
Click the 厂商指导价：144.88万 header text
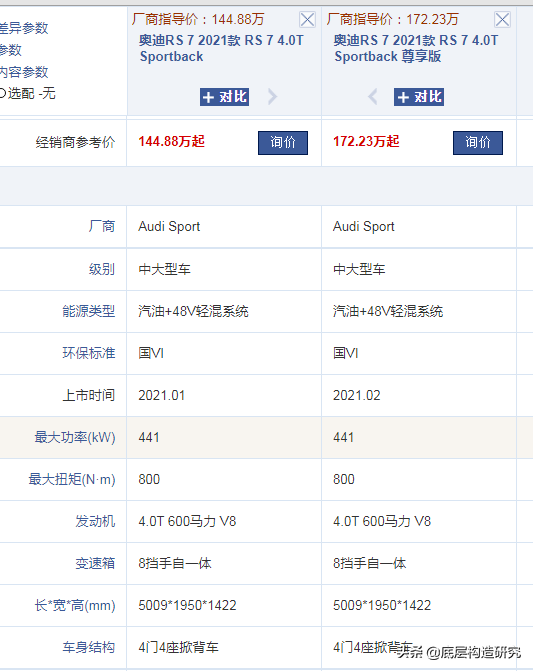198,19
